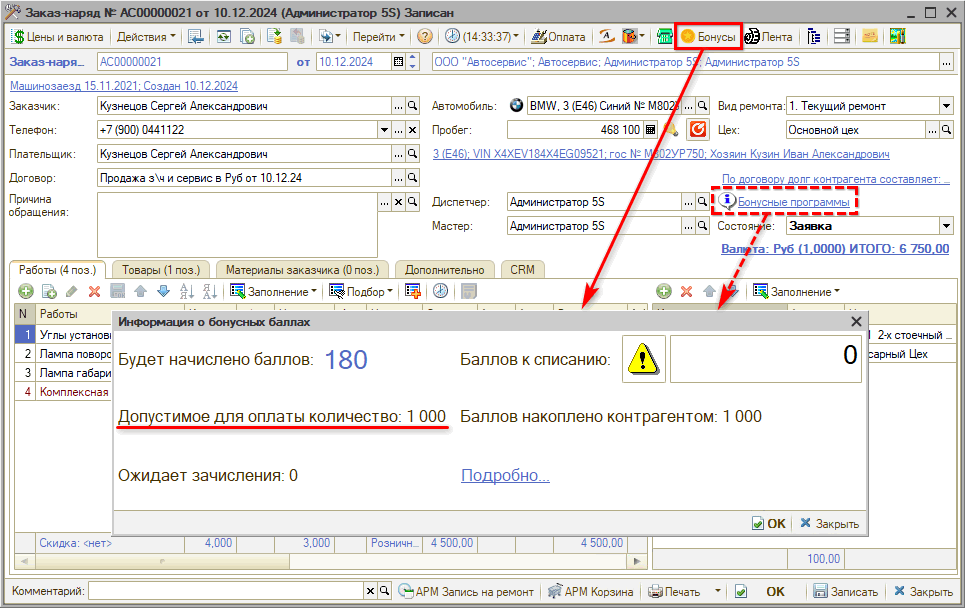Switch to the CRM tab
Screen dimensions: 965x608
click(522, 269)
